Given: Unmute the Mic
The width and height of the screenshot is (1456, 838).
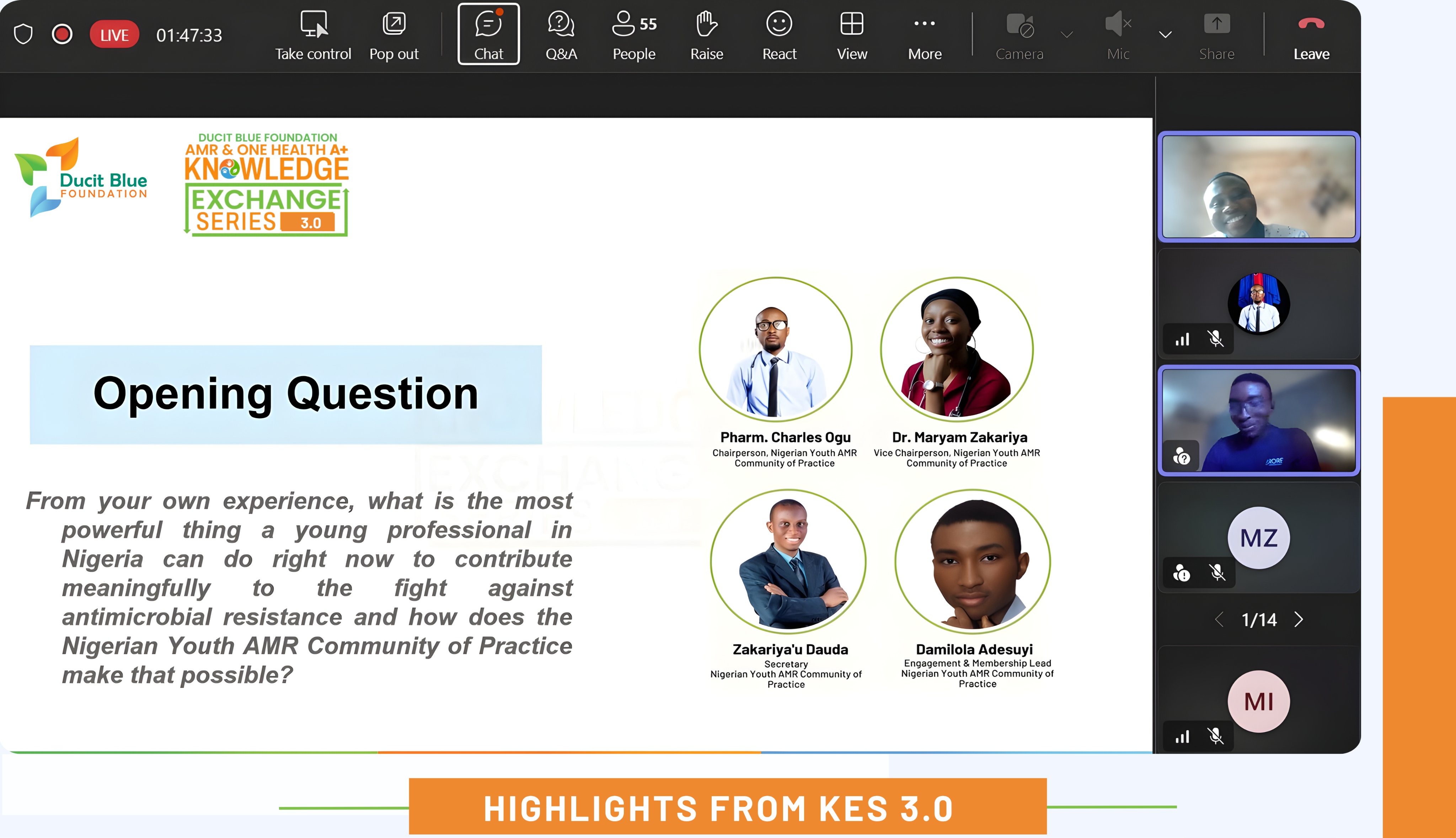Looking at the screenshot, I should (x=1118, y=35).
